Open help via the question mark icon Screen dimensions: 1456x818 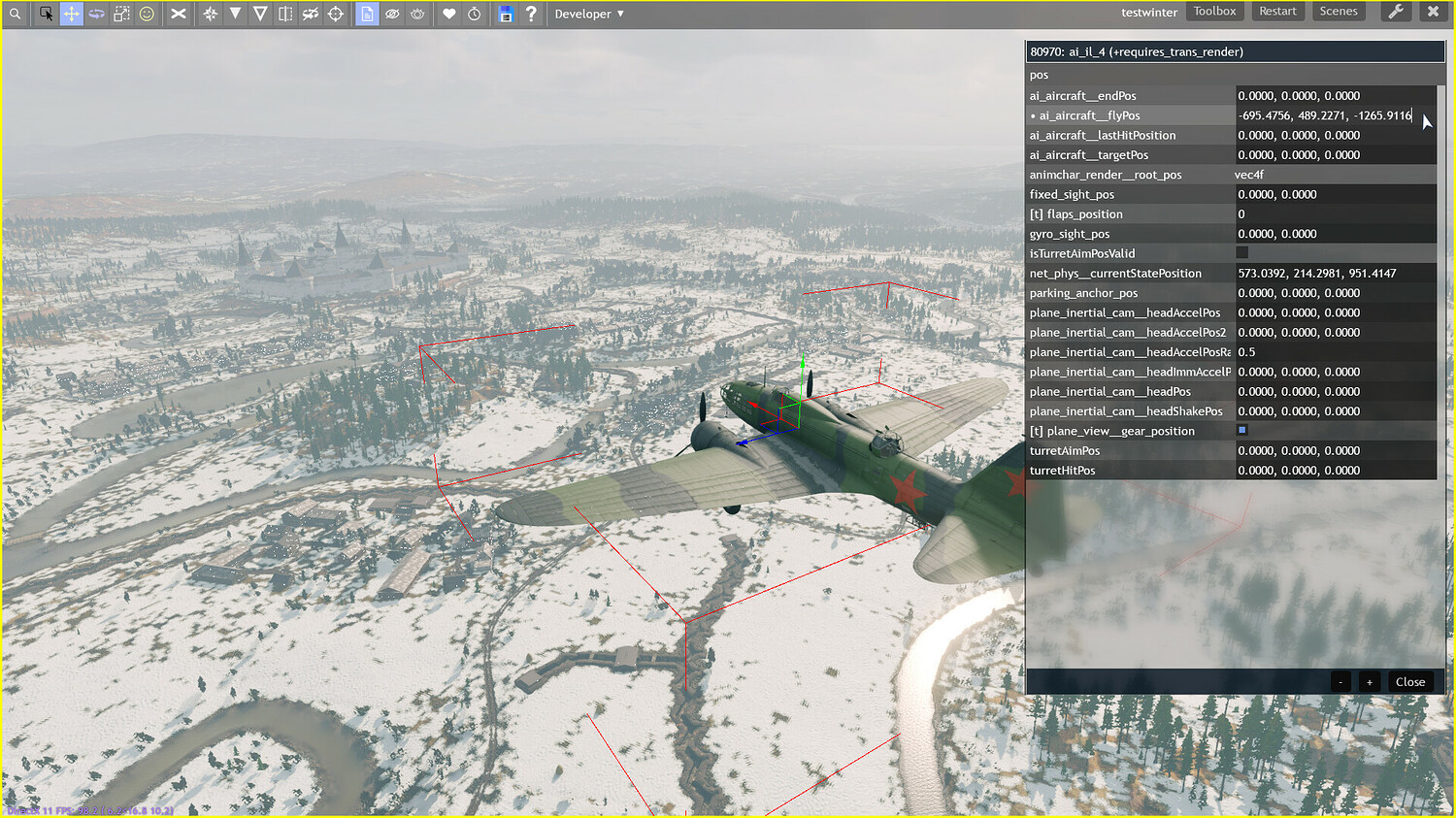pos(530,14)
